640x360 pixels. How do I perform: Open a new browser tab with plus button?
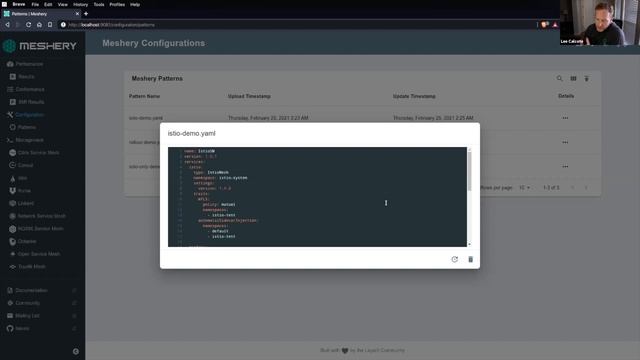click(86, 14)
